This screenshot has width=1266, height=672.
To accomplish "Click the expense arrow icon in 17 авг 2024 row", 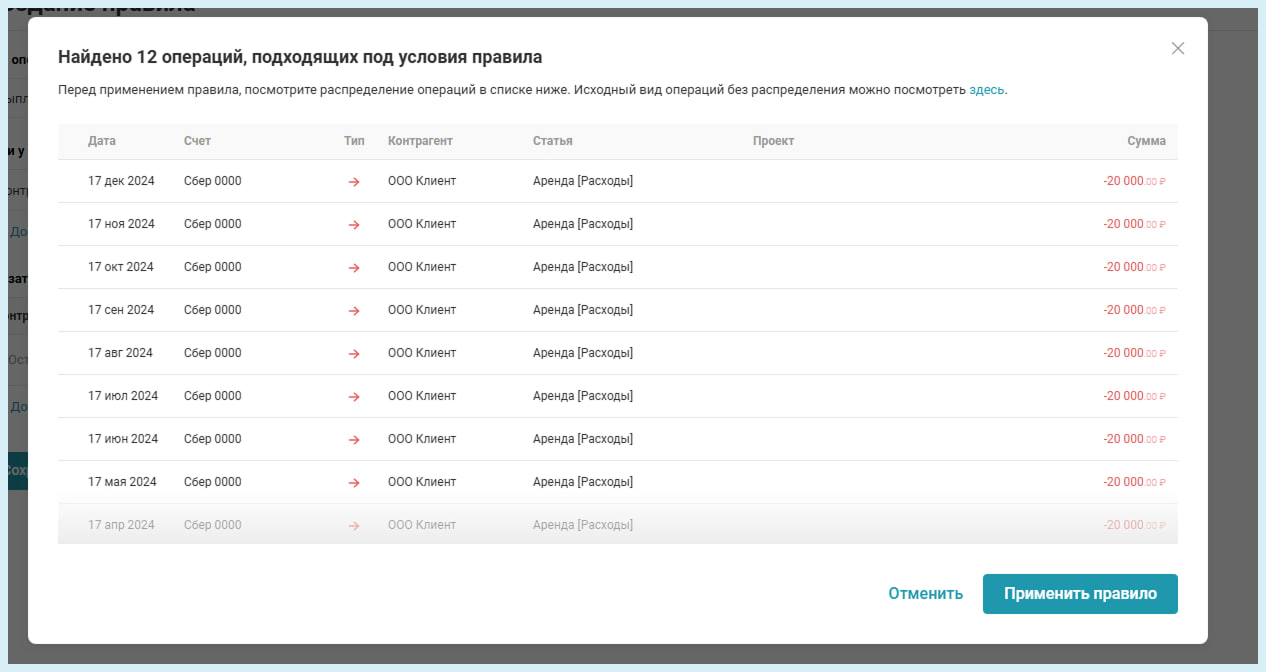I will [x=354, y=354].
